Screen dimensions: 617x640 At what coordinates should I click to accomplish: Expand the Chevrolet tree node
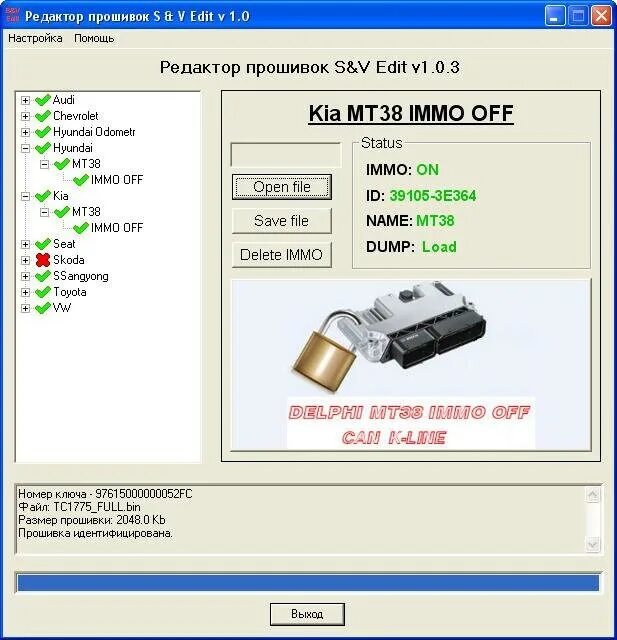(25, 116)
